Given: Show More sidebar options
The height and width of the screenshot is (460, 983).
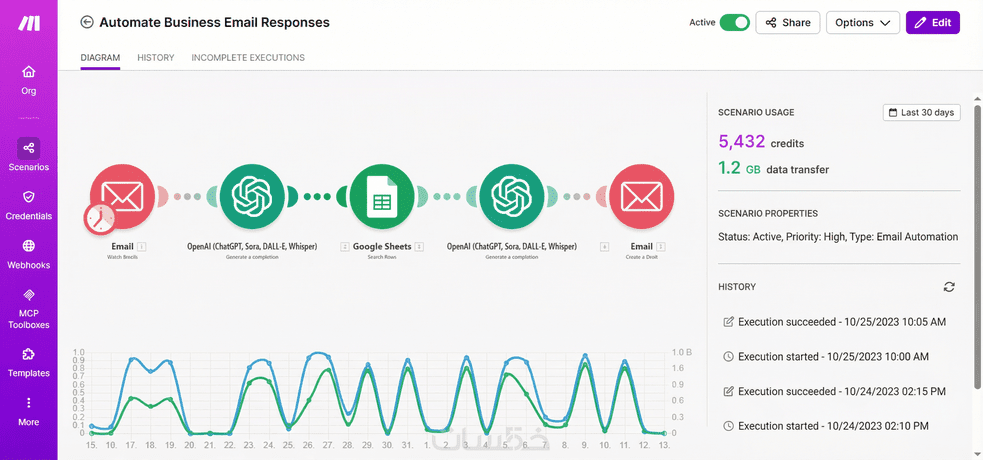Looking at the screenshot, I should [x=29, y=412].
